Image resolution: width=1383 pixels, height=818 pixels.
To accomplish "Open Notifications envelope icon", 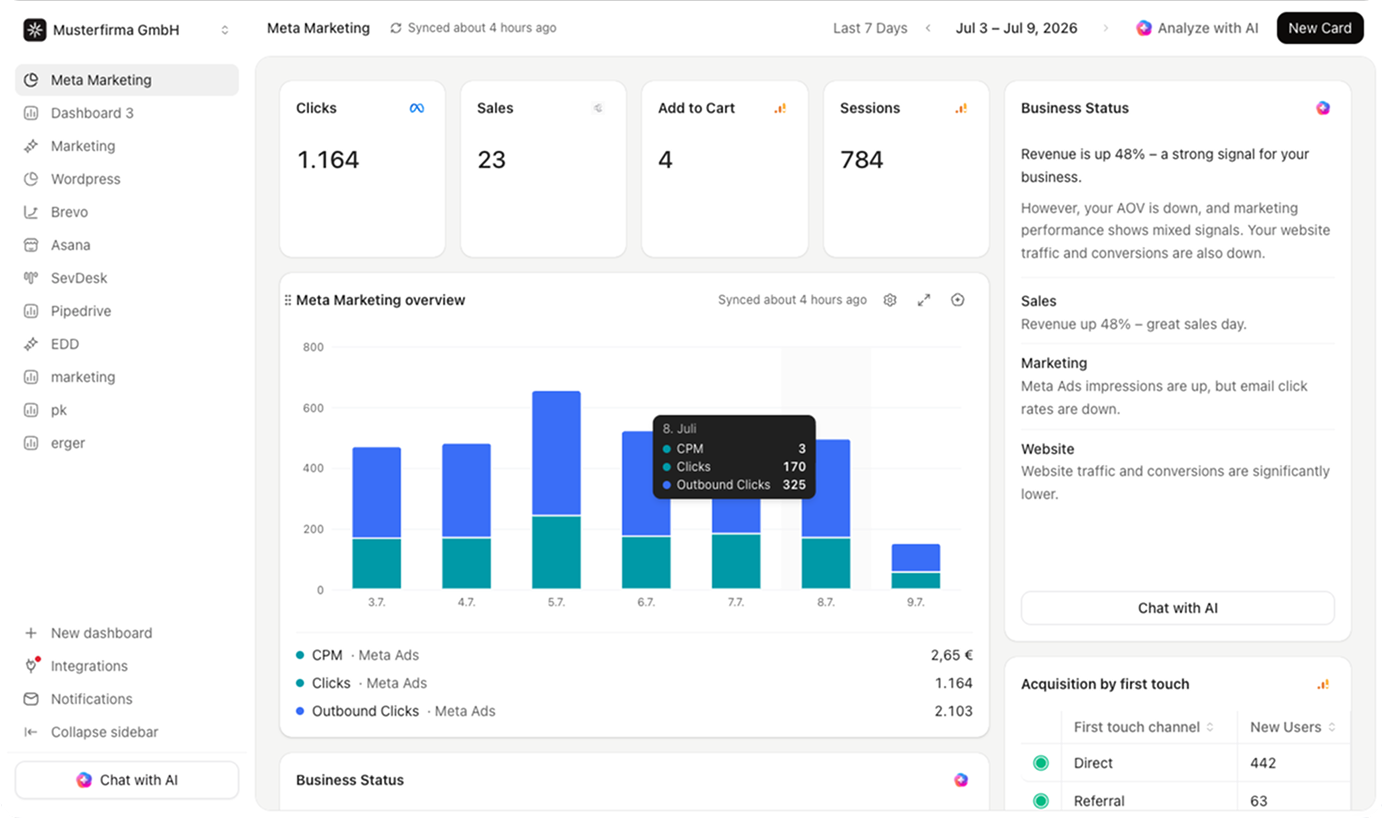I will [x=31, y=699].
